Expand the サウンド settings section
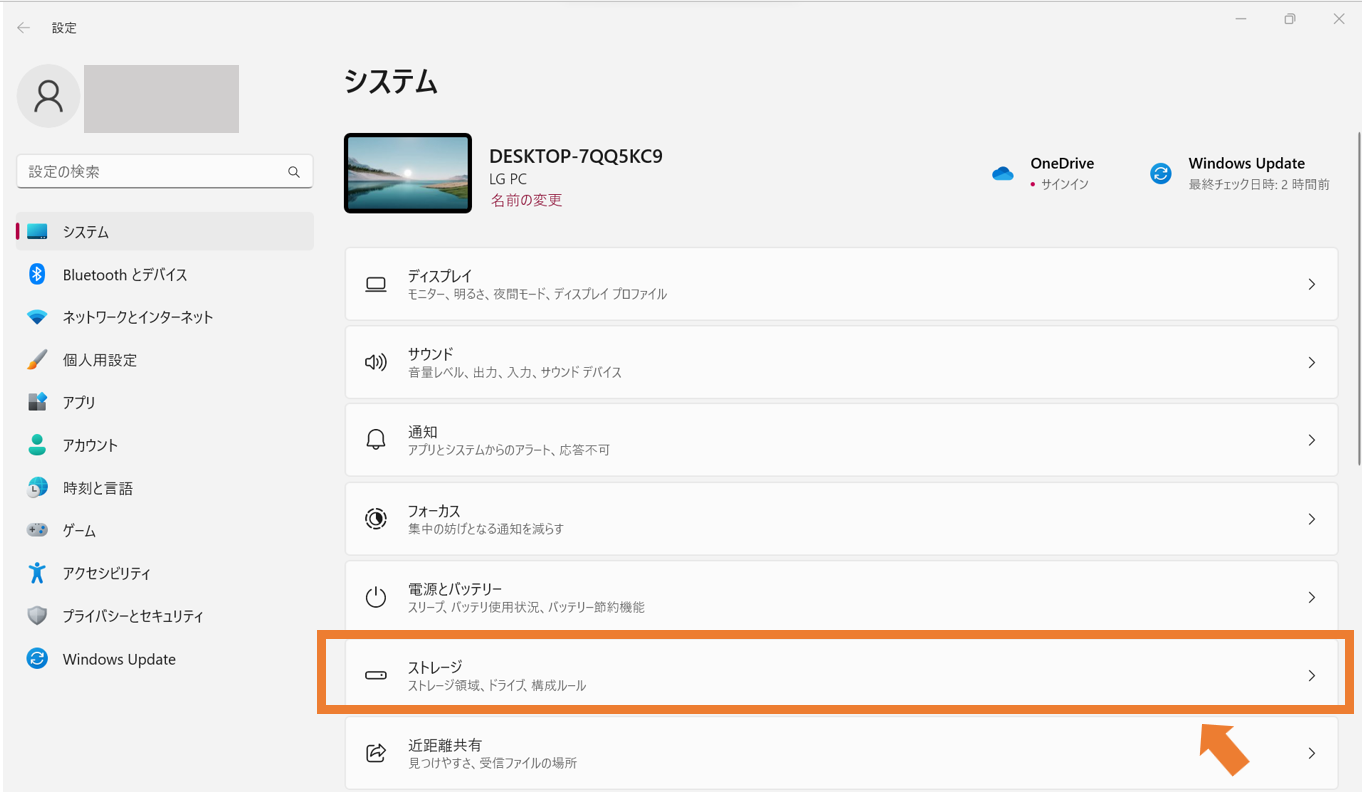1362x792 pixels. pyautogui.click(x=840, y=362)
